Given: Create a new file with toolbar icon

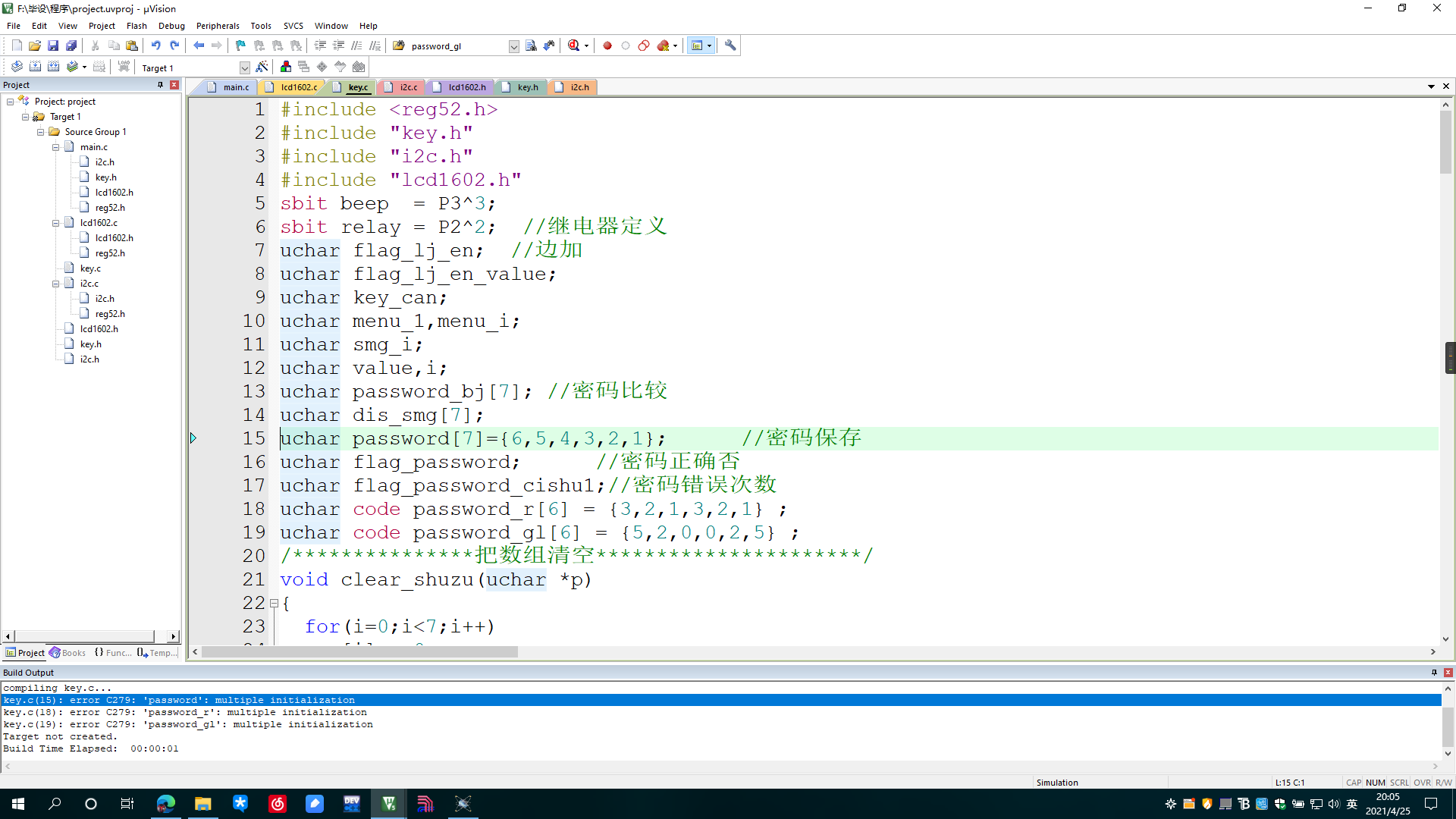Looking at the screenshot, I should pos(17,45).
